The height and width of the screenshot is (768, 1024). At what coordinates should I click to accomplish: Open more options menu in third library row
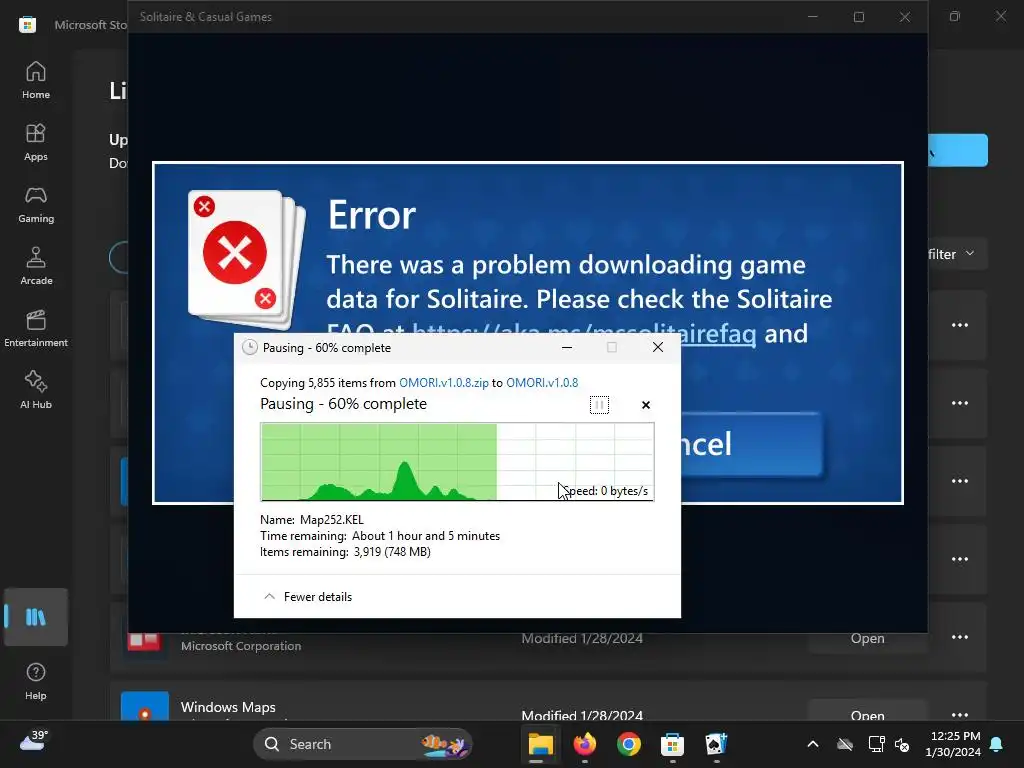959,481
